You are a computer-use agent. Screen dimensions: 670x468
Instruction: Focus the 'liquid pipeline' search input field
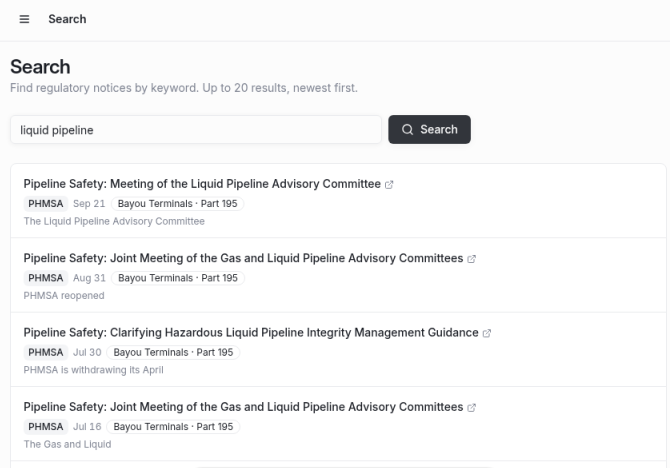196,130
